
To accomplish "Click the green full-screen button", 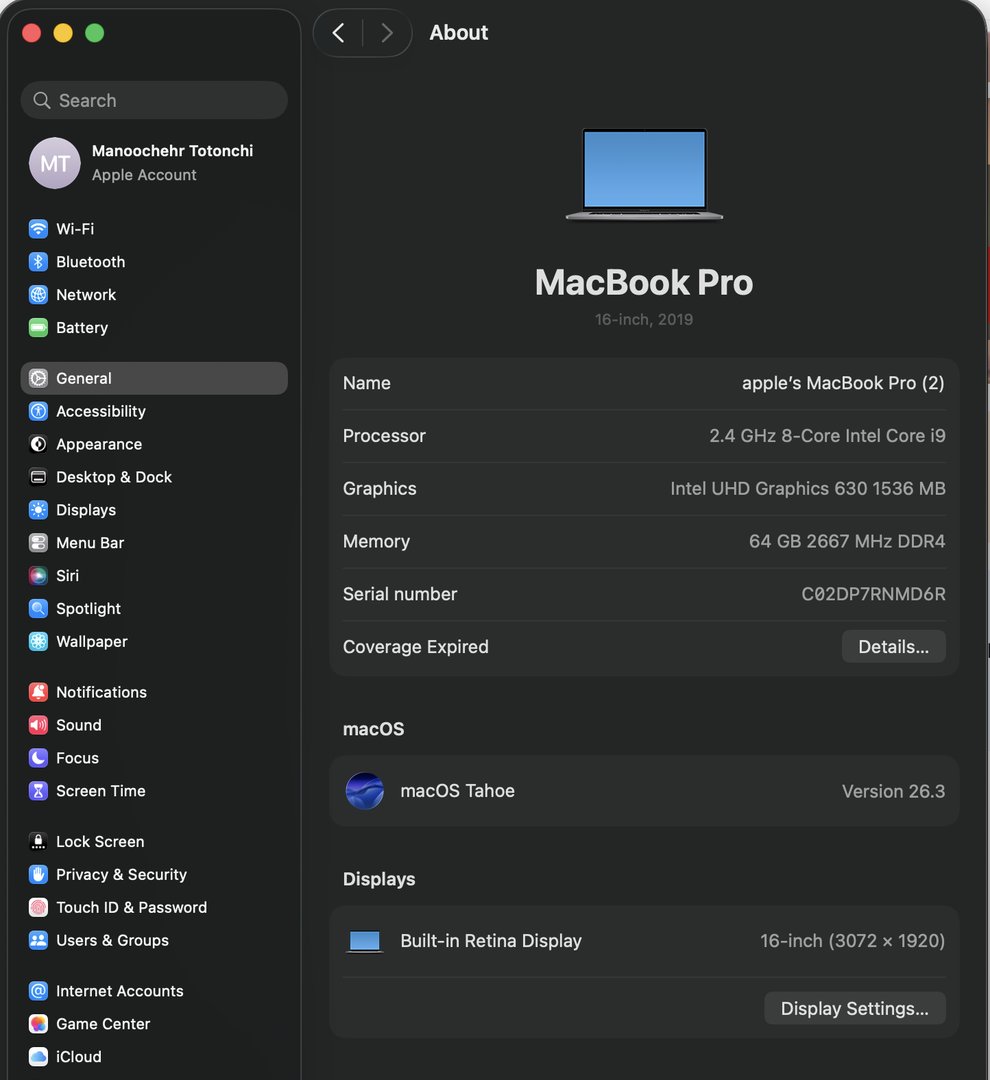I will pos(94,33).
